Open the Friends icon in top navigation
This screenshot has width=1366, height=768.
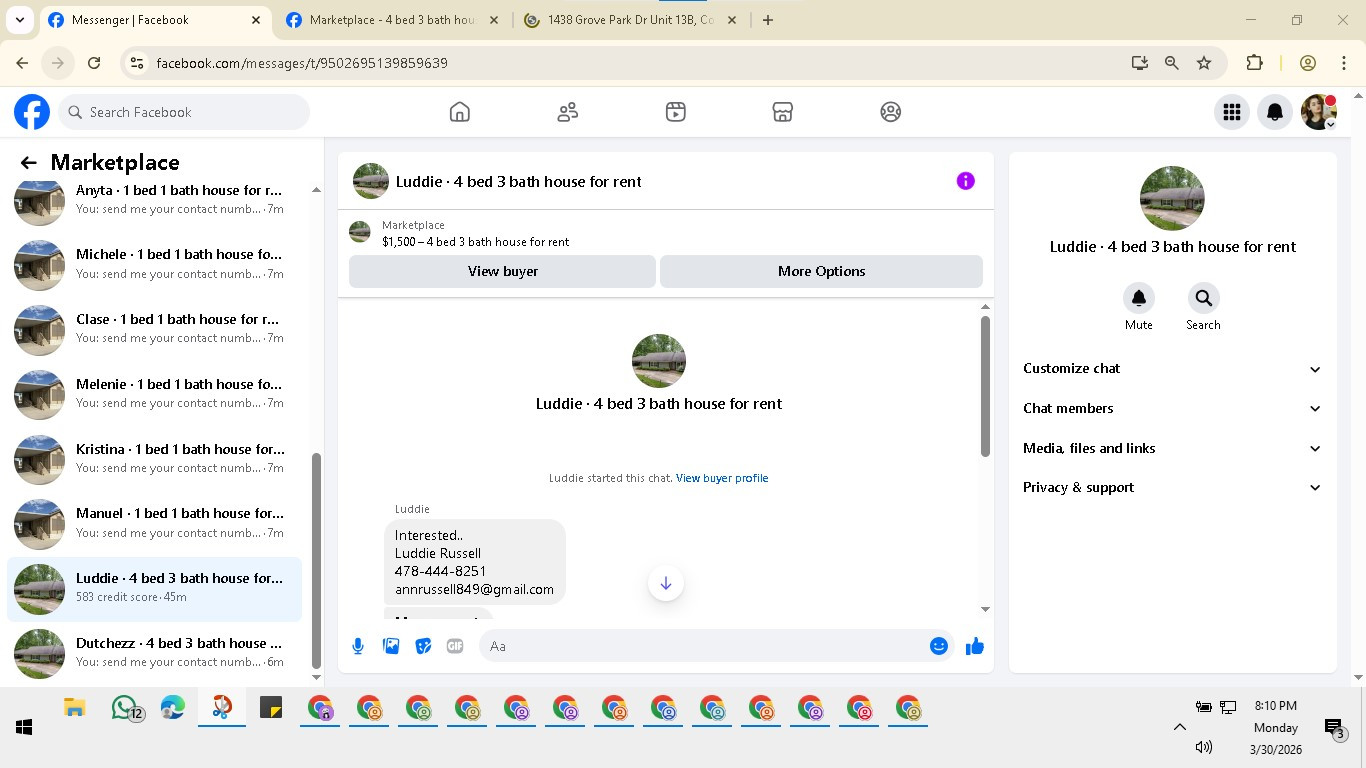tap(568, 112)
